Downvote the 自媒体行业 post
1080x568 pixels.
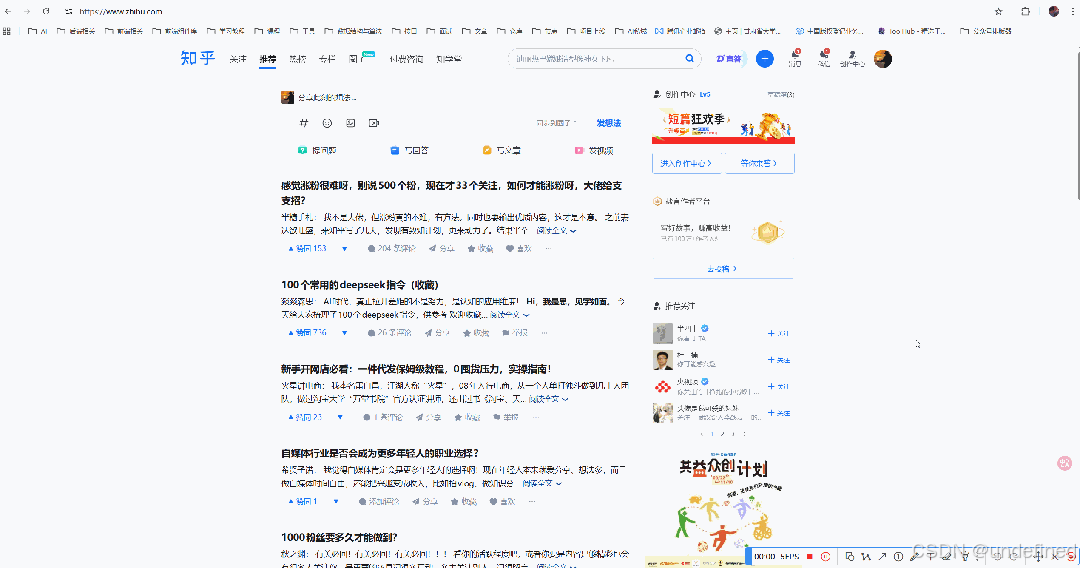[336, 502]
